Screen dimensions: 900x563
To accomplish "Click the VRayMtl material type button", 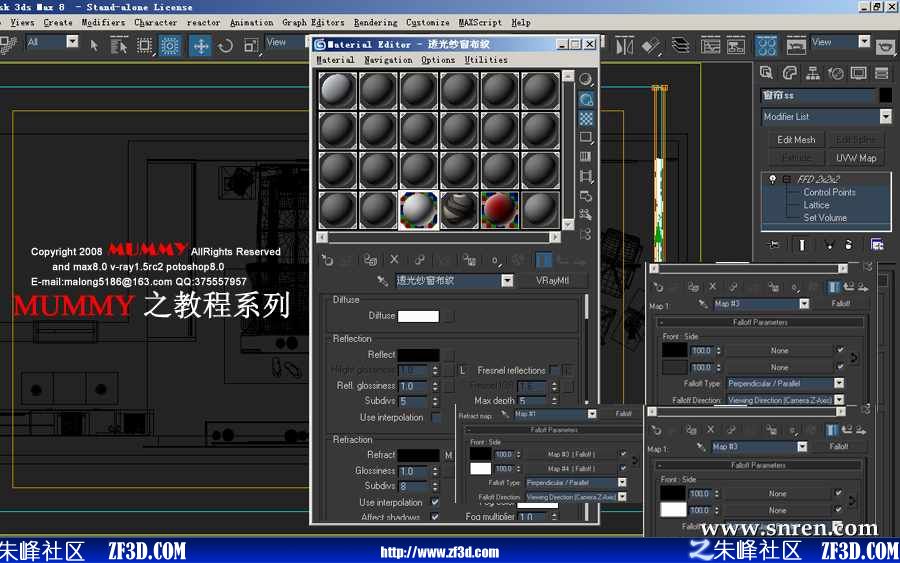I will point(552,281).
